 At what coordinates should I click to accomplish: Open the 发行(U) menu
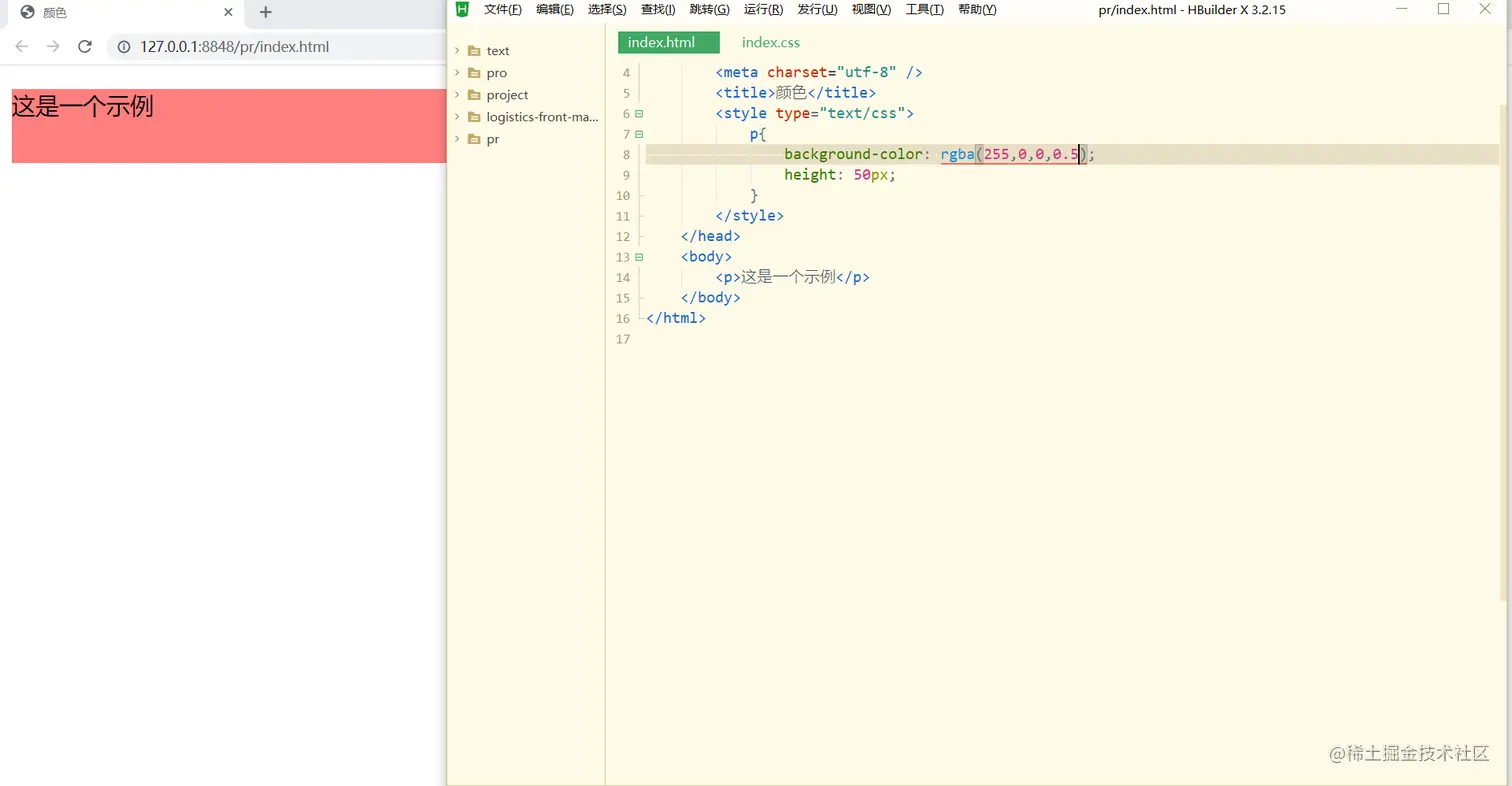point(818,9)
